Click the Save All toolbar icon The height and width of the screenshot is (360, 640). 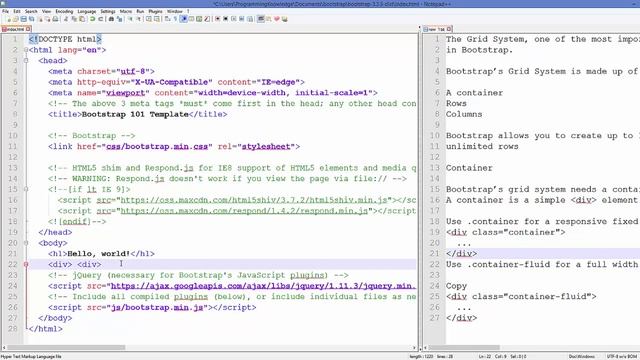(x=31, y=19)
